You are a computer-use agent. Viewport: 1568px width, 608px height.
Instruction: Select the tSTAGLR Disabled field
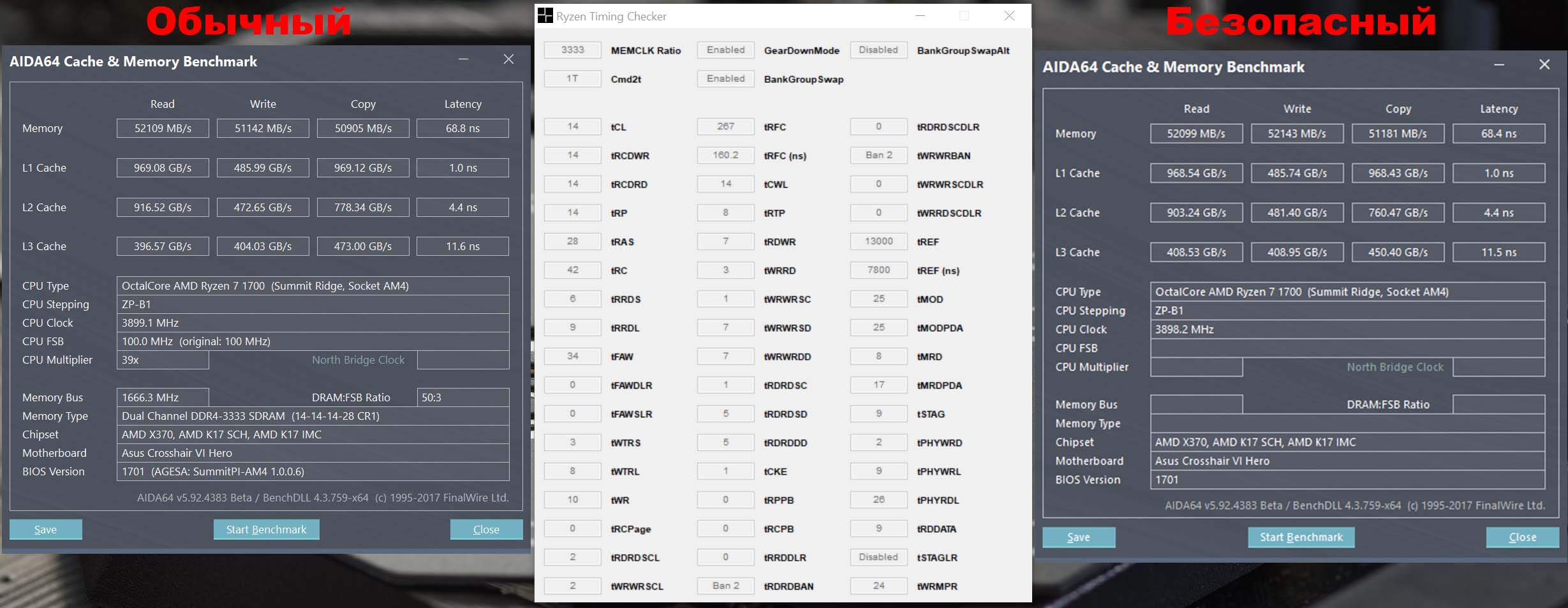click(878, 557)
